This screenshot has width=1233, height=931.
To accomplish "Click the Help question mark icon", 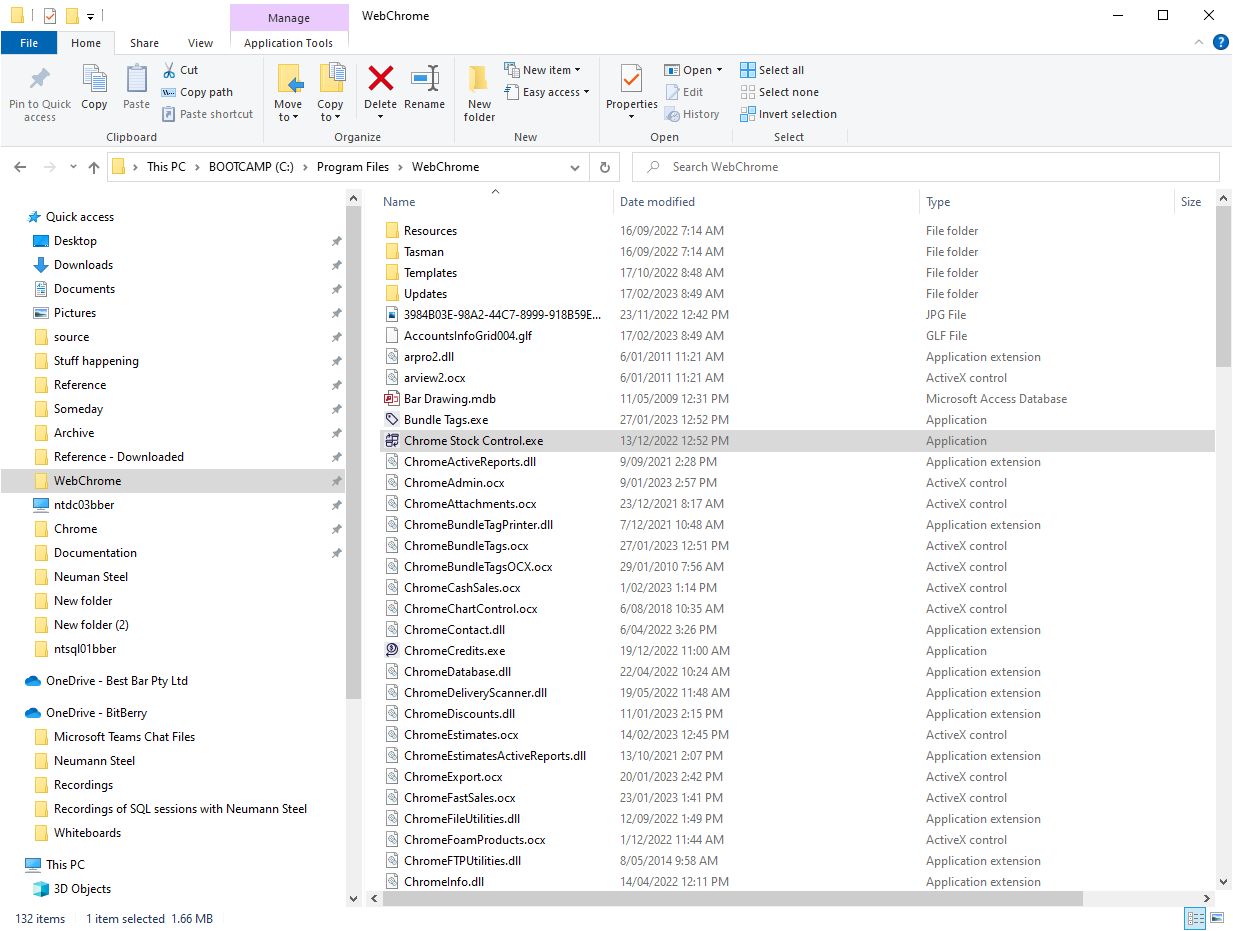I will point(1220,42).
